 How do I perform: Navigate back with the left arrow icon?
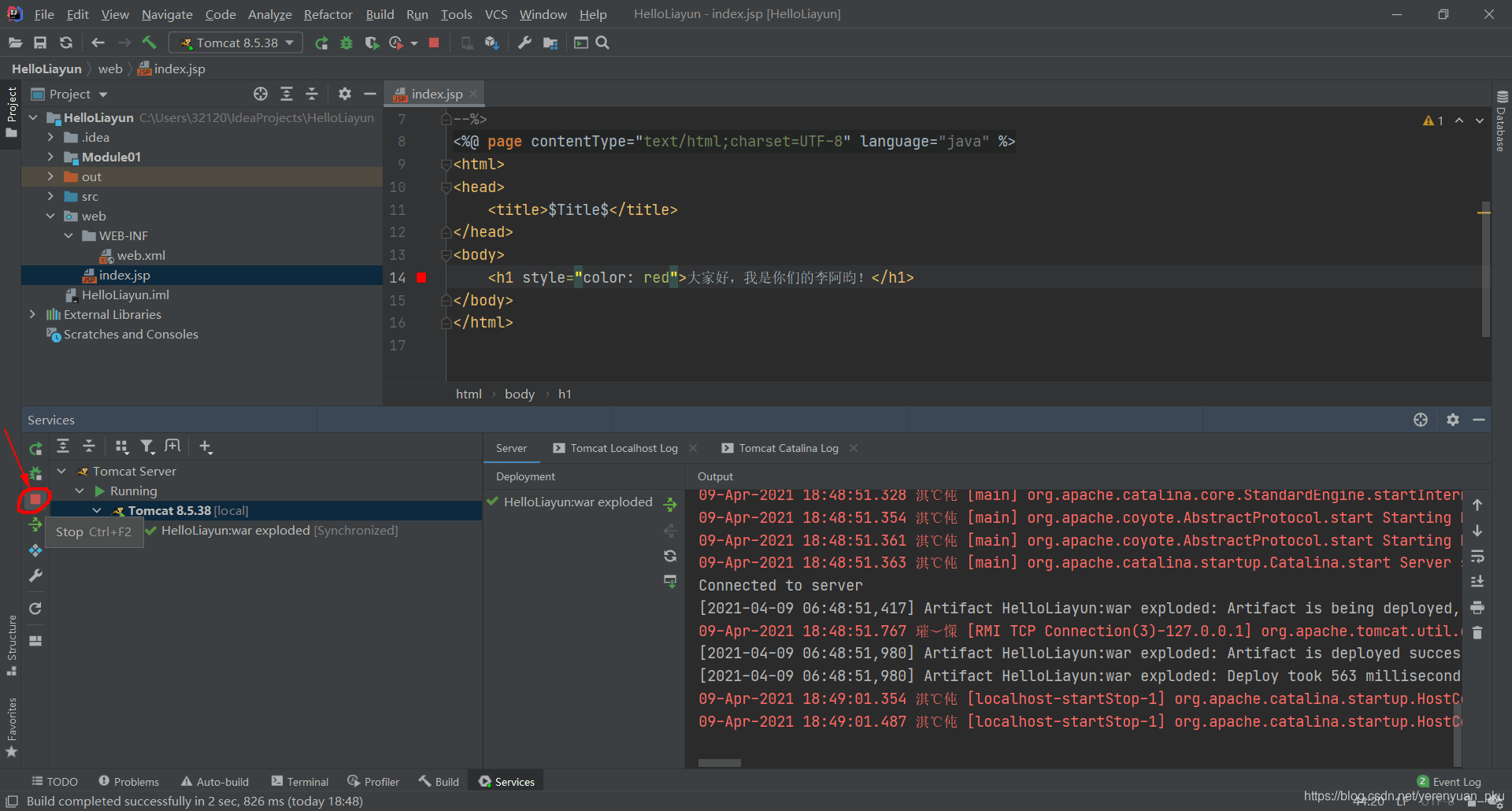98,43
